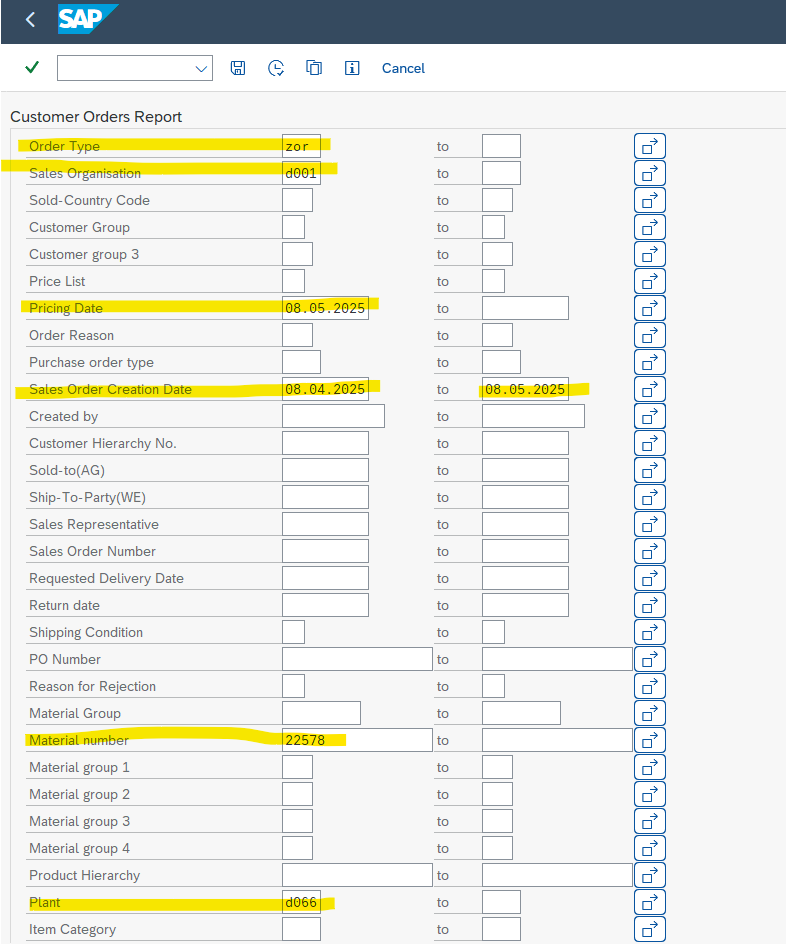Open multiple selection for Sales Organisation
Image resolution: width=786 pixels, height=944 pixels.
coord(649,173)
